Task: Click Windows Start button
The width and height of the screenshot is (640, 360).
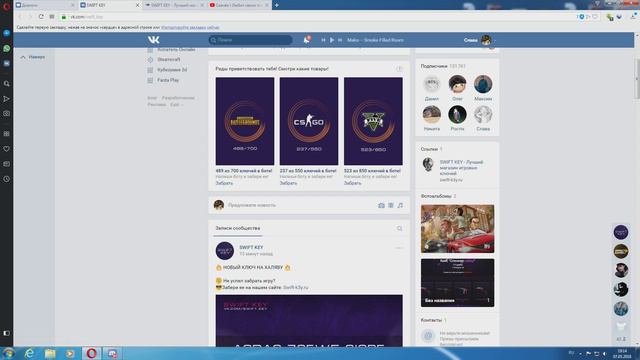Action: [x=8, y=353]
